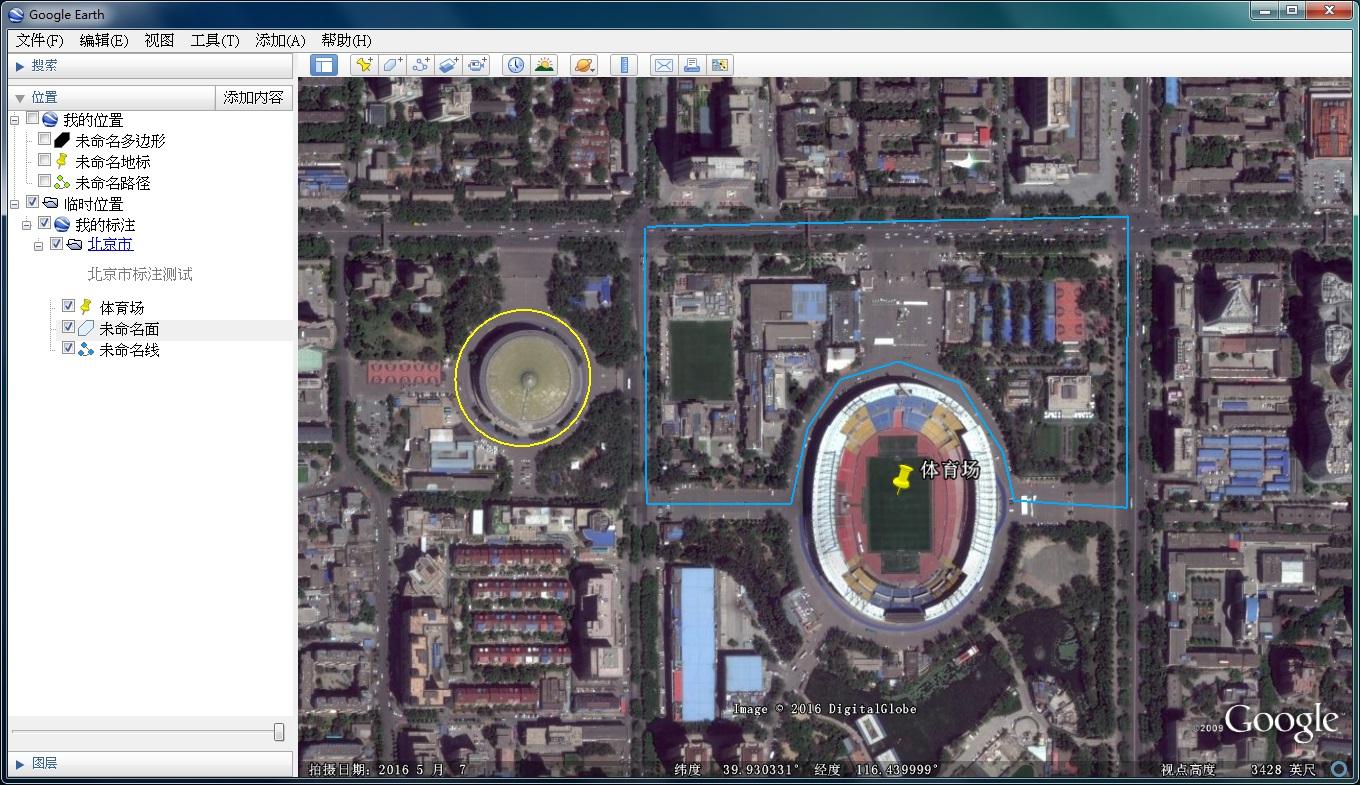Click the blue path icon beside 未命名线

(86, 349)
